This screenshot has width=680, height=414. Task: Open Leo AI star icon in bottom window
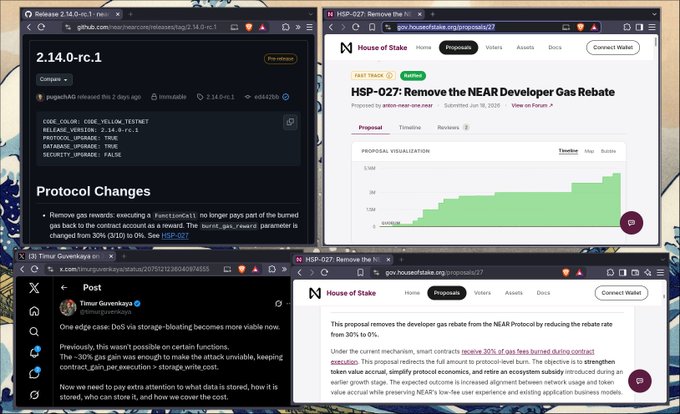647,273
